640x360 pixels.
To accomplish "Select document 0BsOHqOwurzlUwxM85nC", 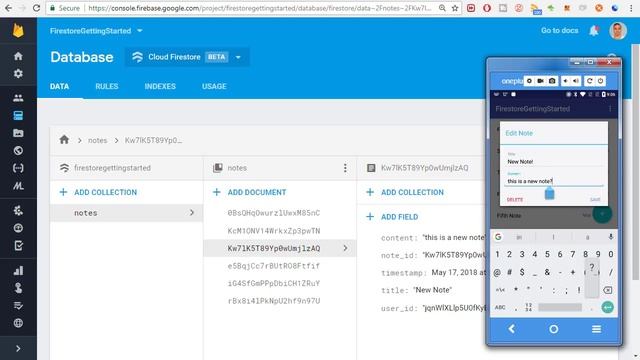I will pos(273,213).
